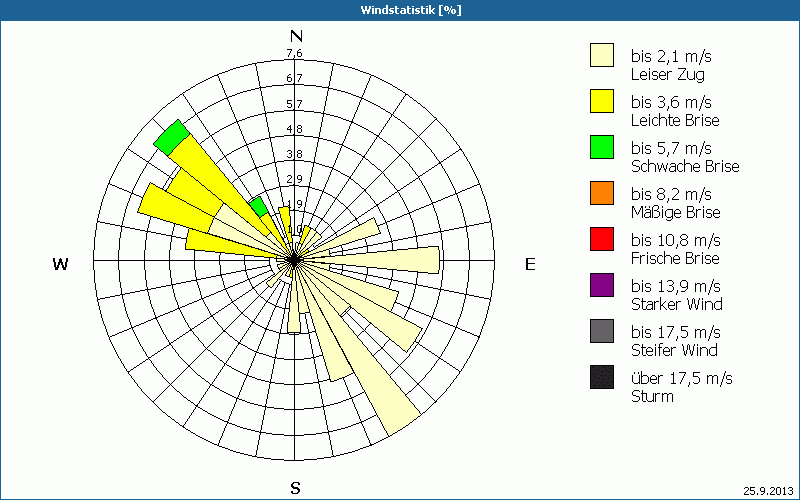Screen dimensions: 800x500
Task: Click the '7,6' ring scale label
Action: pyautogui.click(x=294, y=53)
